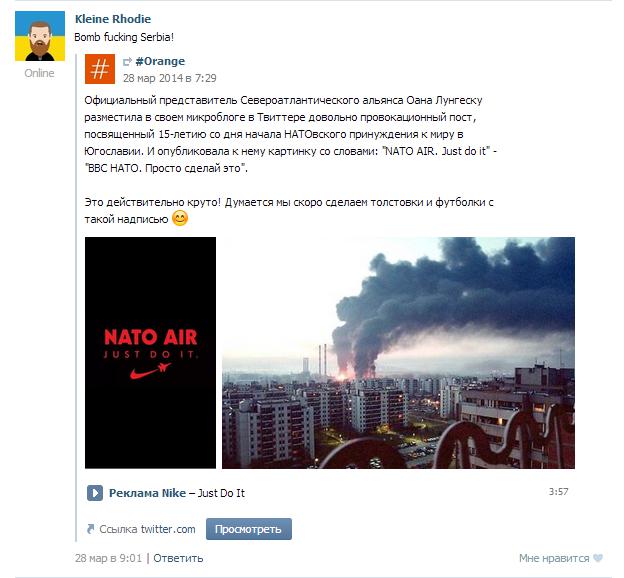Open the orange #Orange community icon
Screen dimensions: 624x578
click(100, 69)
